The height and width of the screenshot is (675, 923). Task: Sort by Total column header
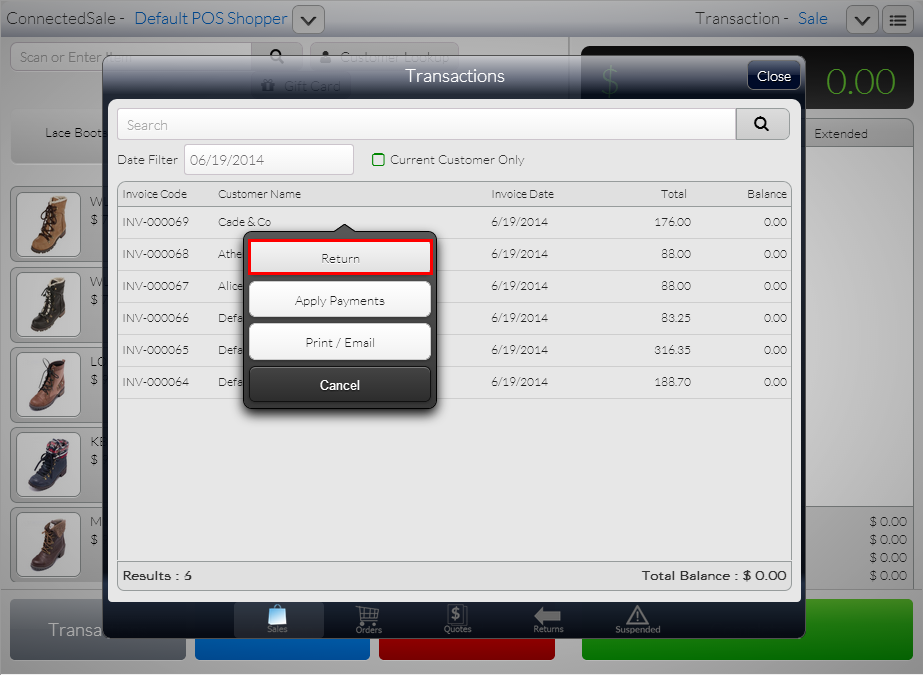[x=673, y=194]
